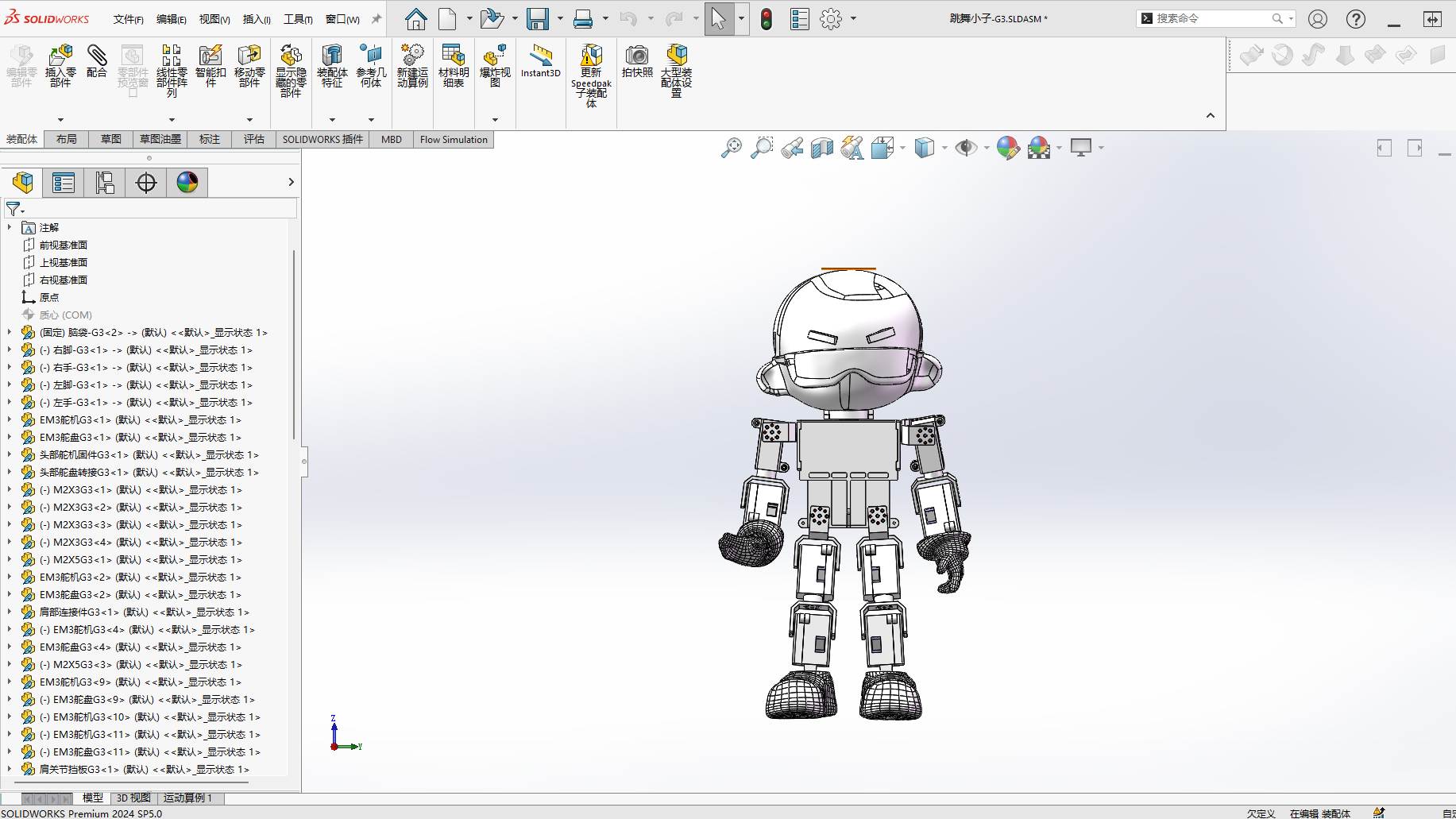Switch to the PropertyManager panel icon
This screenshot has height=819, width=1456.
[64, 183]
